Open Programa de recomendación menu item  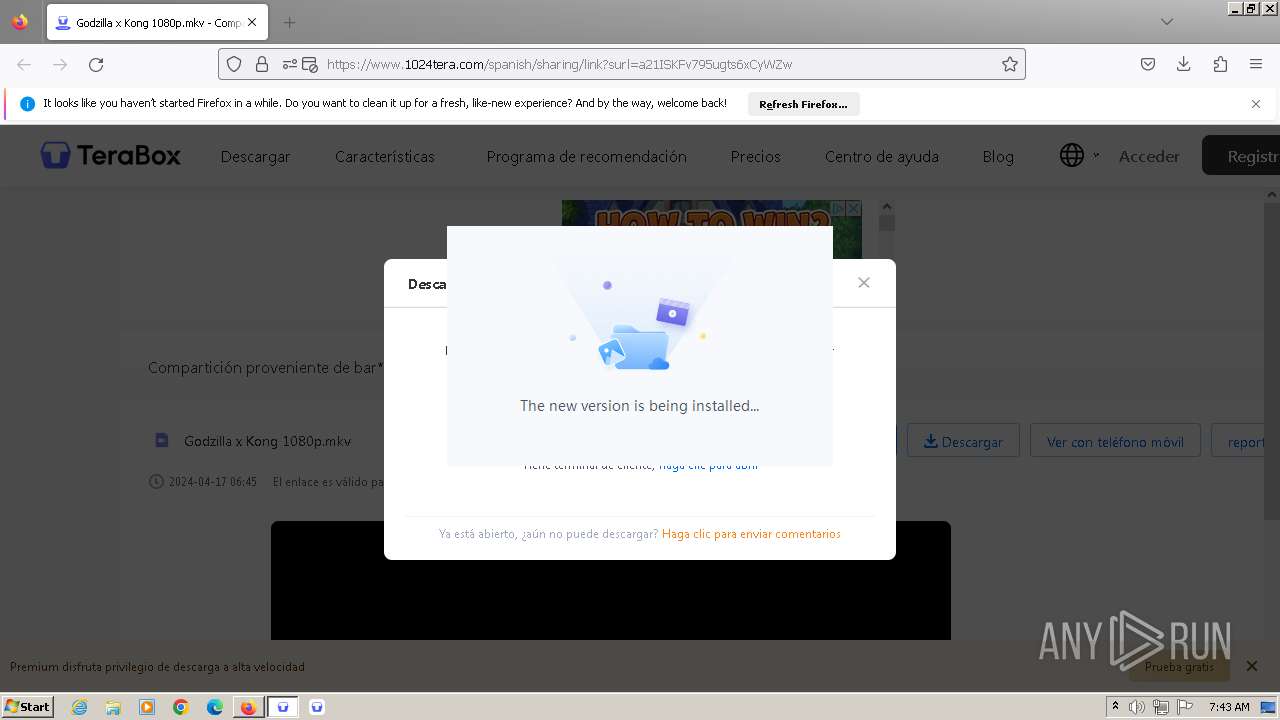point(586,157)
